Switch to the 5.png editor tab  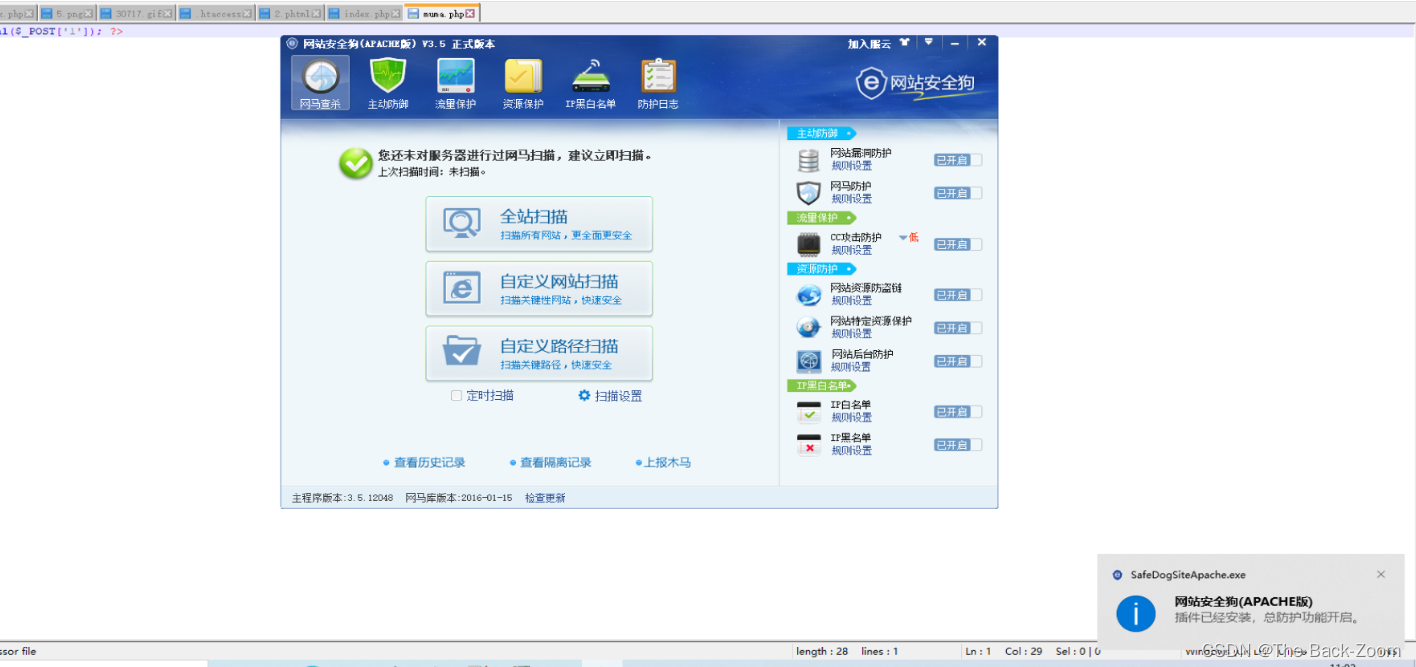[66, 14]
